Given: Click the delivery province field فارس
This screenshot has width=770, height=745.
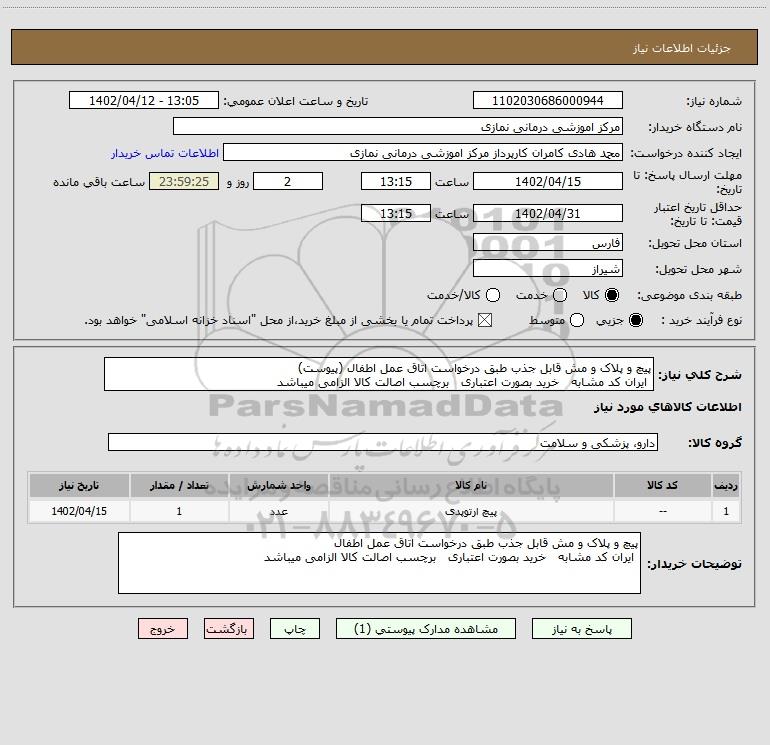Looking at the screenshot, I should (x=548, y=243).
